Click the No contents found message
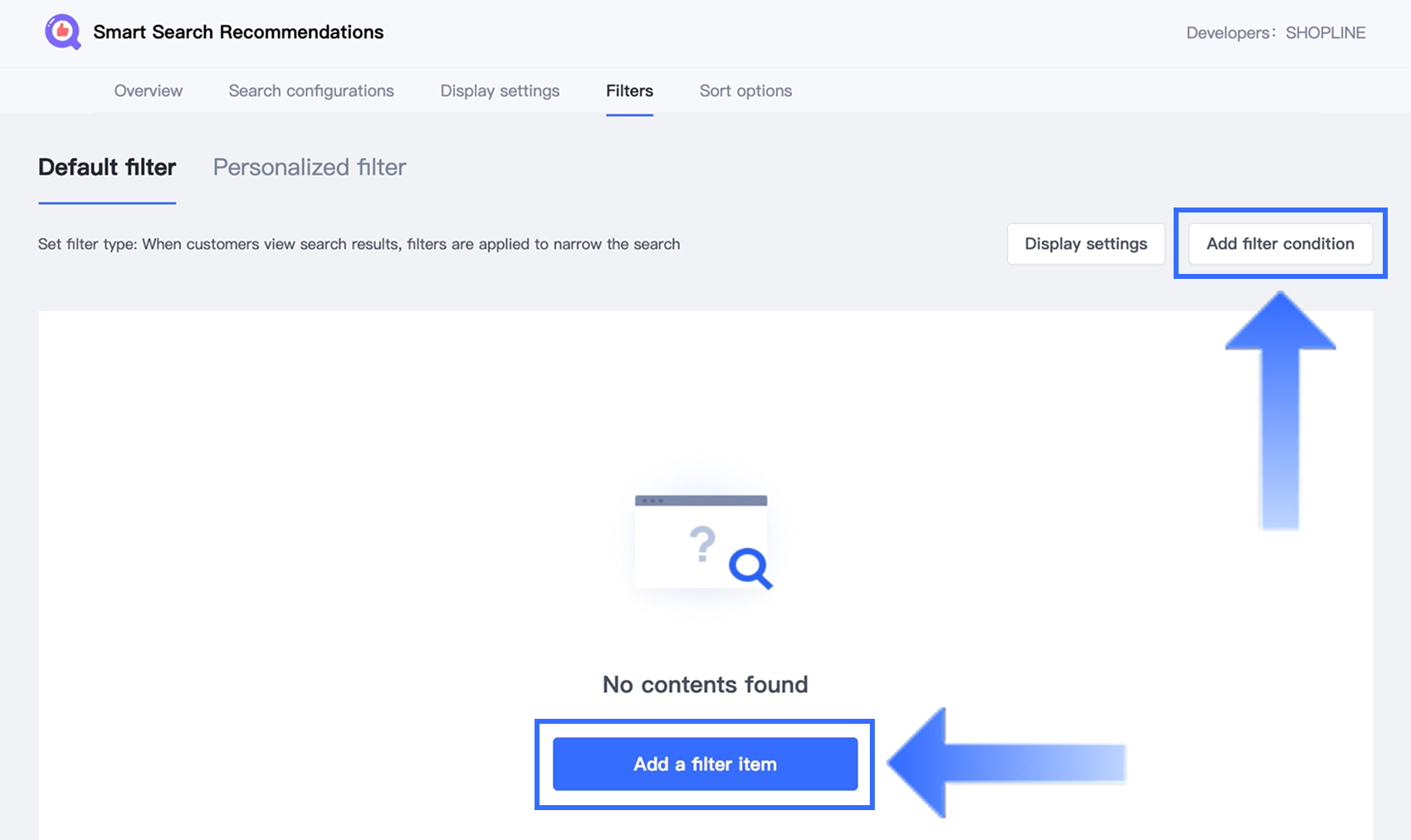The image size is (1411, 840). click(705, 684)
